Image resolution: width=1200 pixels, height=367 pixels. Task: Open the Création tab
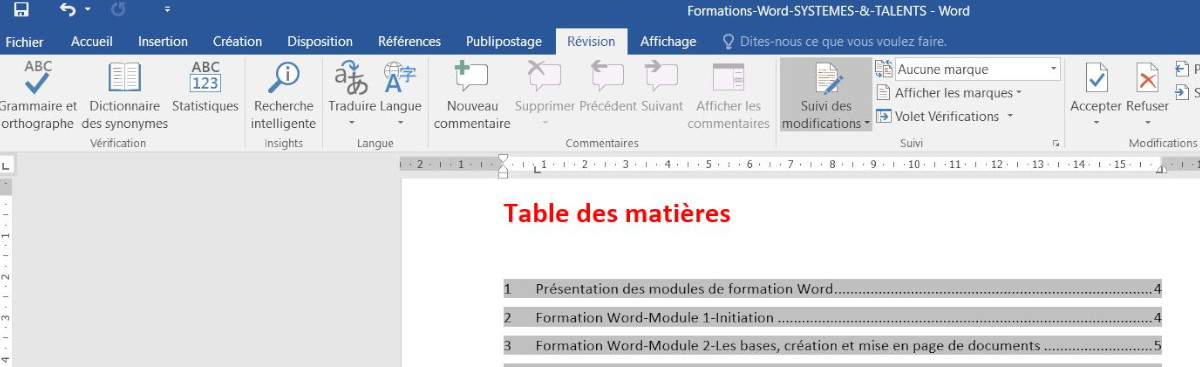pyautogui.click(x=237, y=42)
